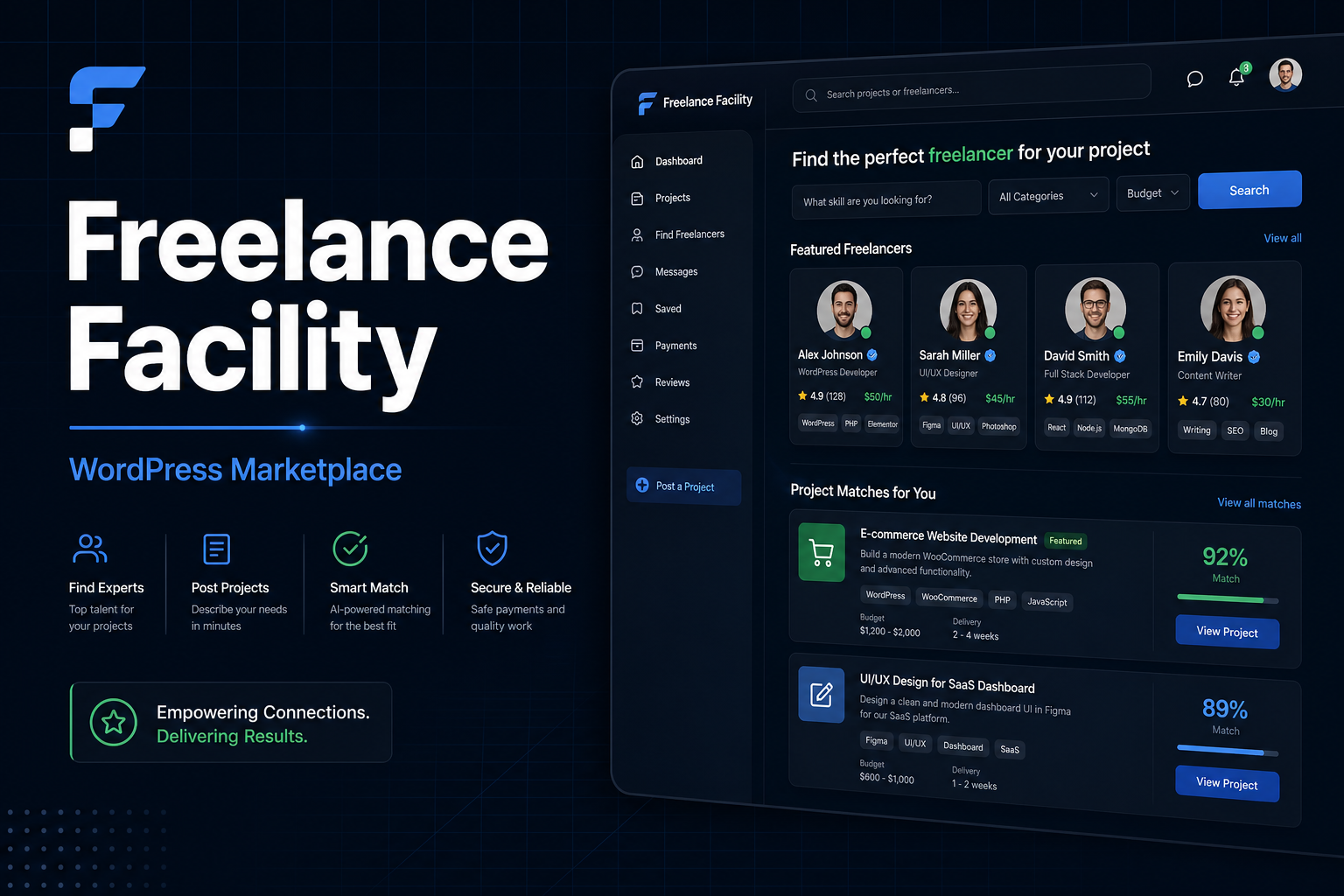Click the Post a Project button
Screen dimensions: 1344x896
(683, 486)
